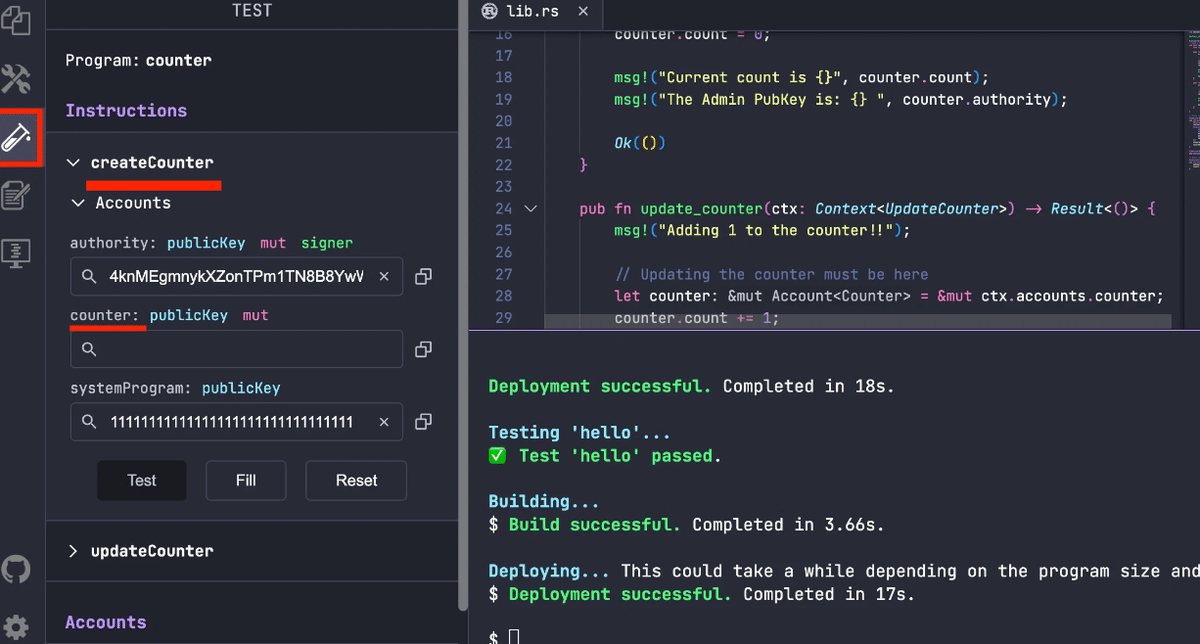This screenshot has width=1200, height=644.
Task: Open the Tutorials sidebar icon
Action: click(x=16, y=195)
